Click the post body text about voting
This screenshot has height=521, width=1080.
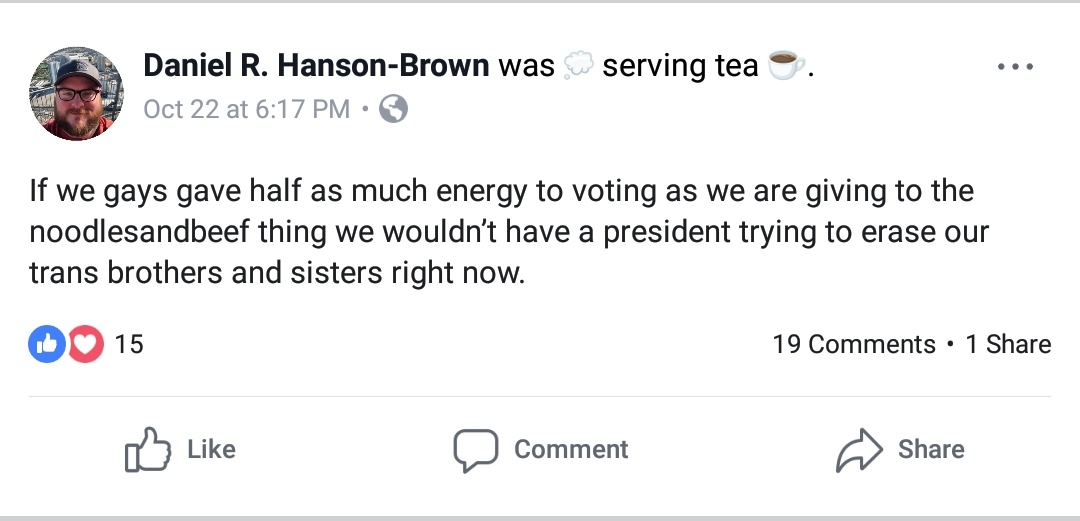pyautogui.click(x=509, y=232)
